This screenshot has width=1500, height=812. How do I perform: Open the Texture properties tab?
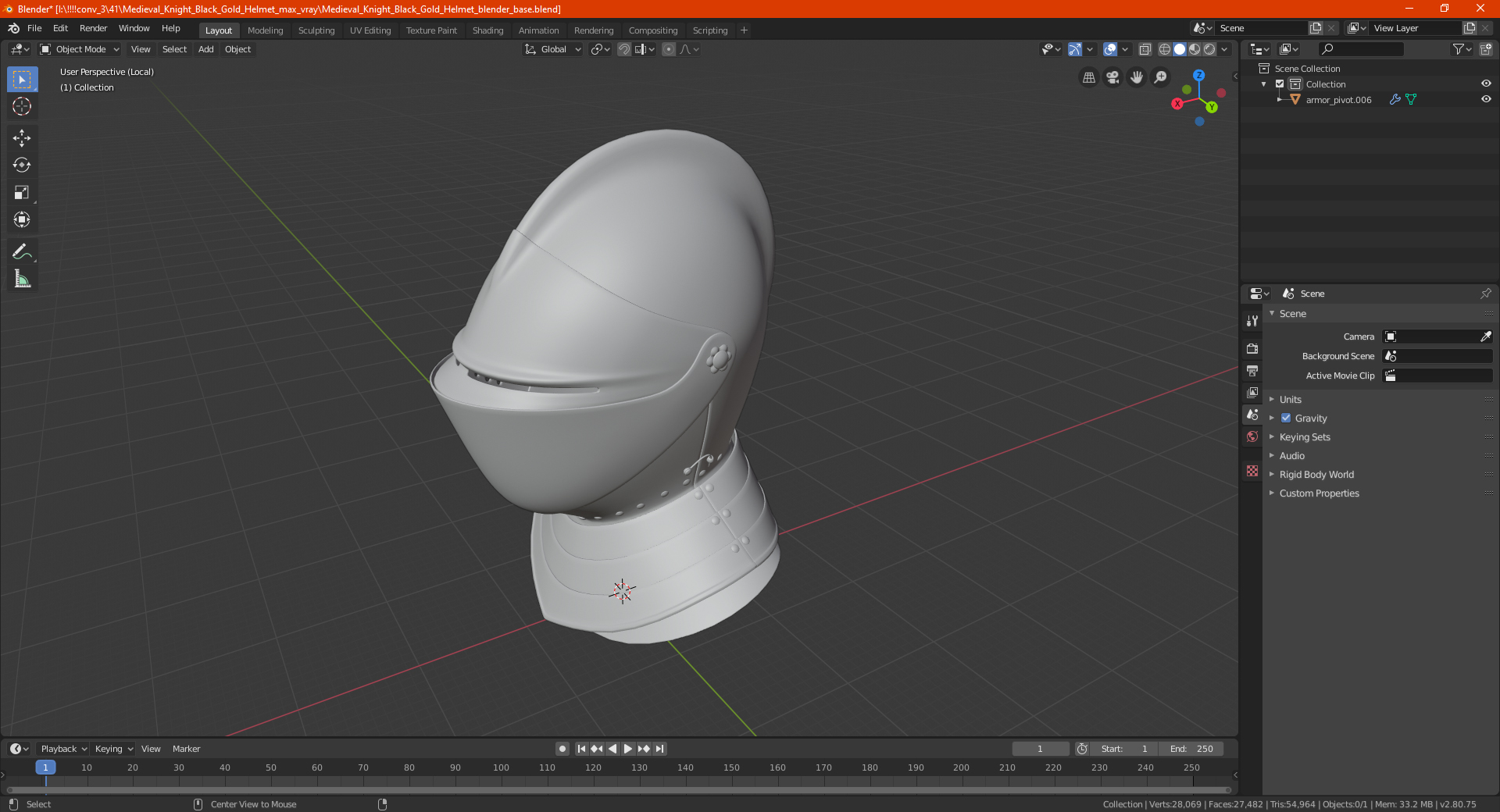(x=1252, y=471)
